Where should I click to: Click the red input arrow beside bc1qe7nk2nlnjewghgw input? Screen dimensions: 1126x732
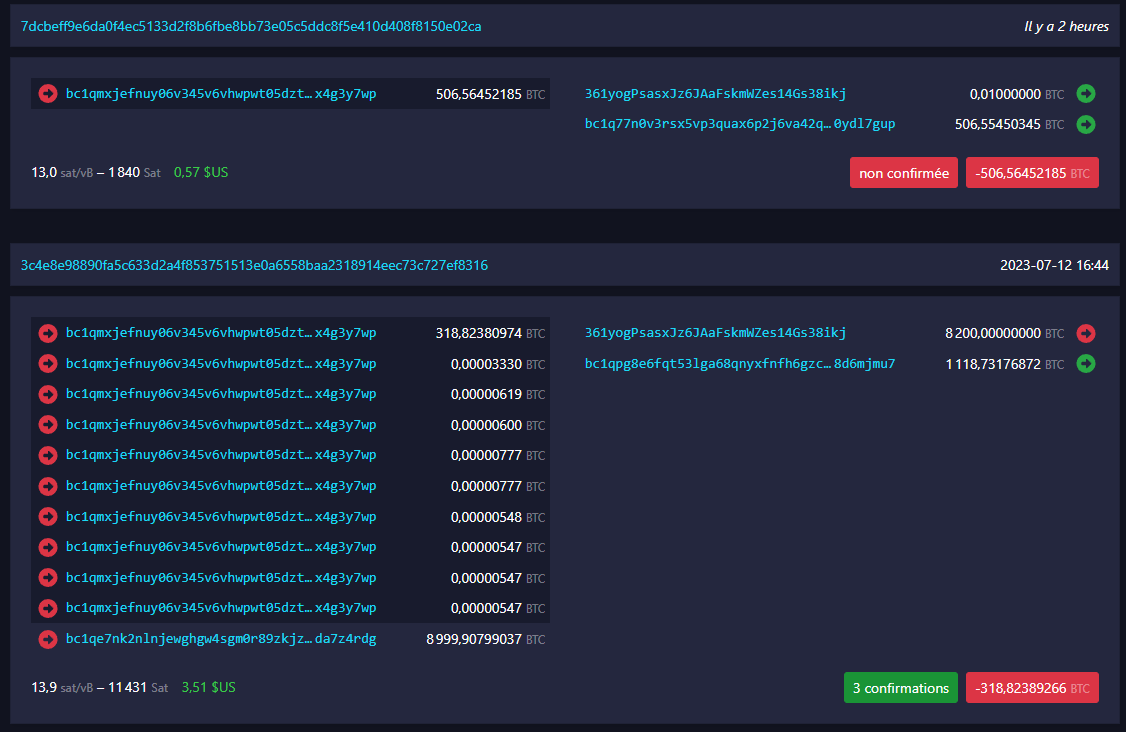(x=47, y=639)
